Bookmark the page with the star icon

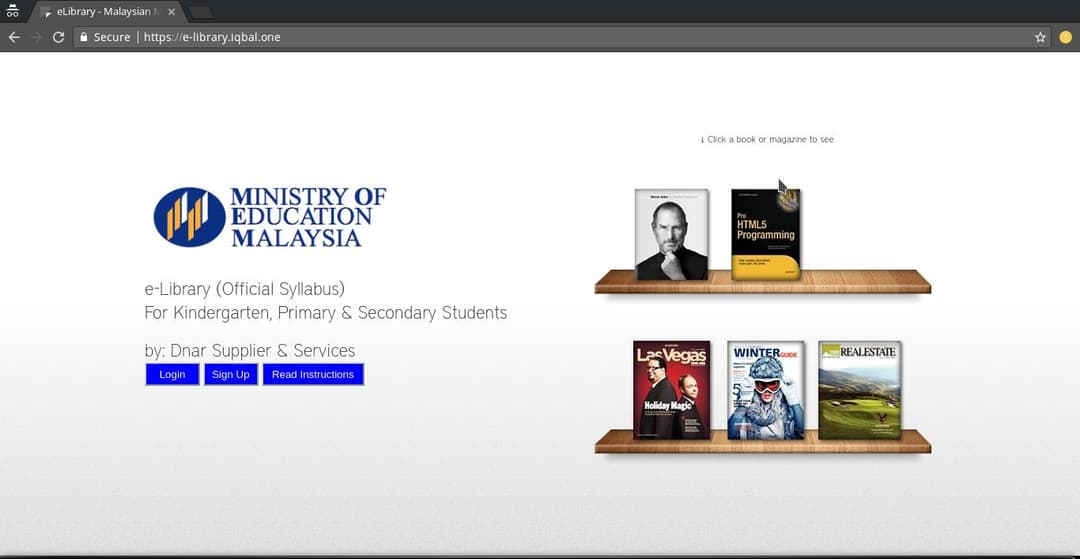click(x=1040, y=37)
